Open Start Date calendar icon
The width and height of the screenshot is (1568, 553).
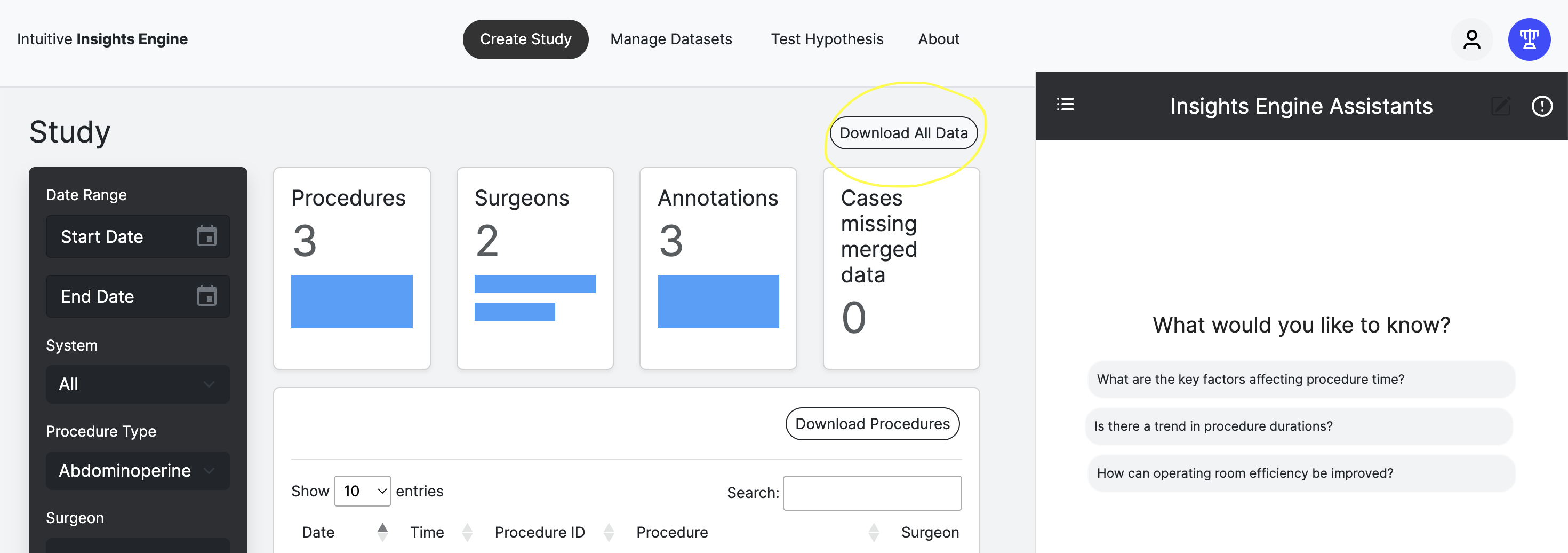pyautogui.click(x=206, y=236)
